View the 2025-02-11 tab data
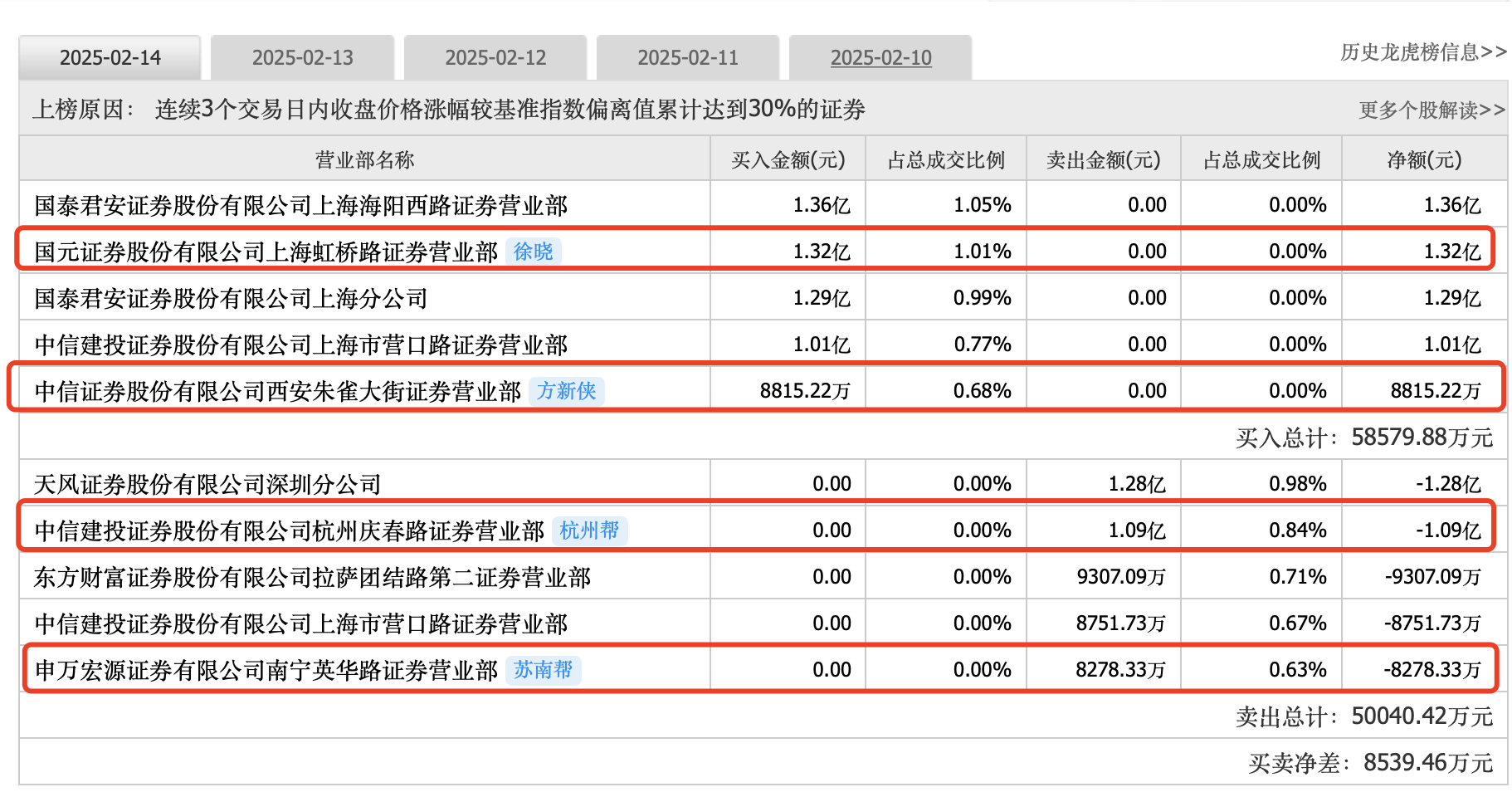 tap(687, 57)
